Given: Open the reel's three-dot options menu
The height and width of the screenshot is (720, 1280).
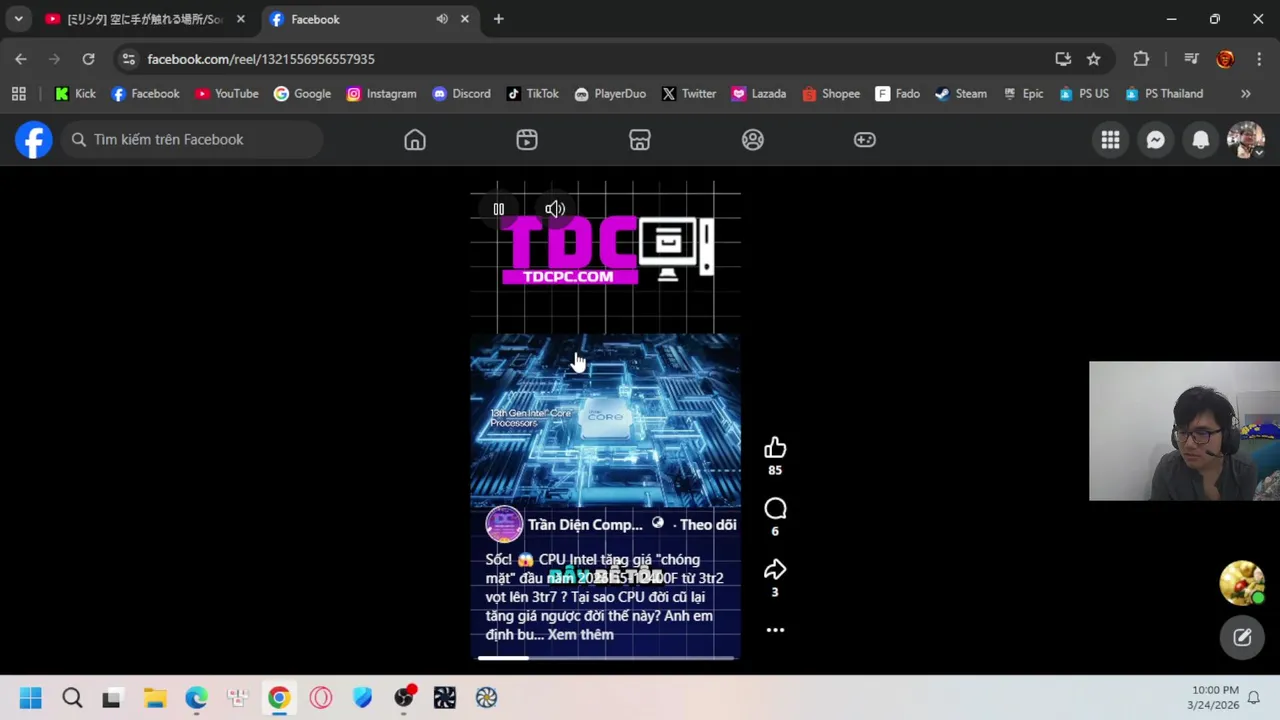Looking at the screenshot, I should coord(775,630).
